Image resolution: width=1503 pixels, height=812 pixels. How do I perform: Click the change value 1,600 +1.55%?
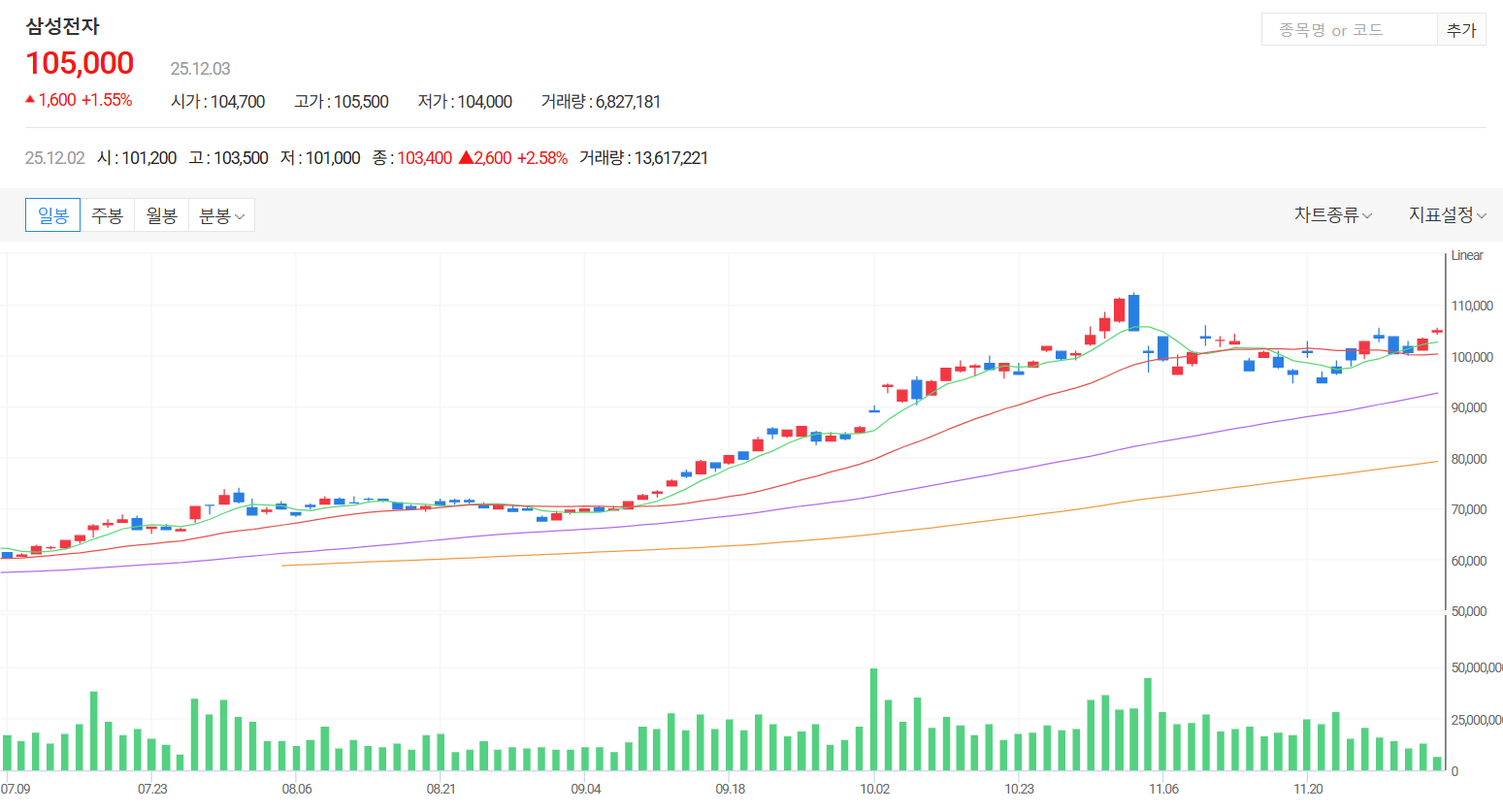pos(79,100)
